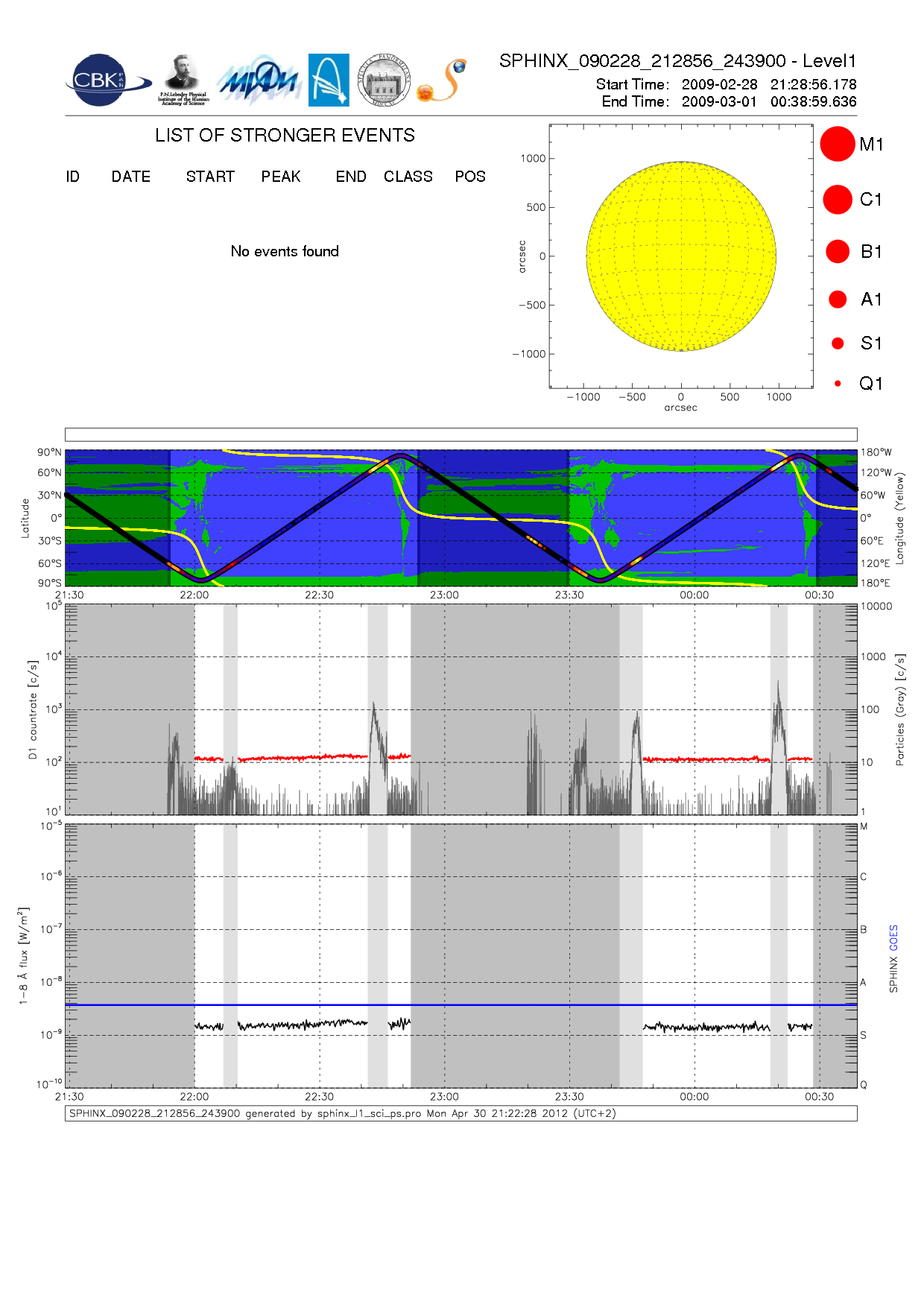
Task: Click the B1 red legend circle
Action: tap(838, 251)
